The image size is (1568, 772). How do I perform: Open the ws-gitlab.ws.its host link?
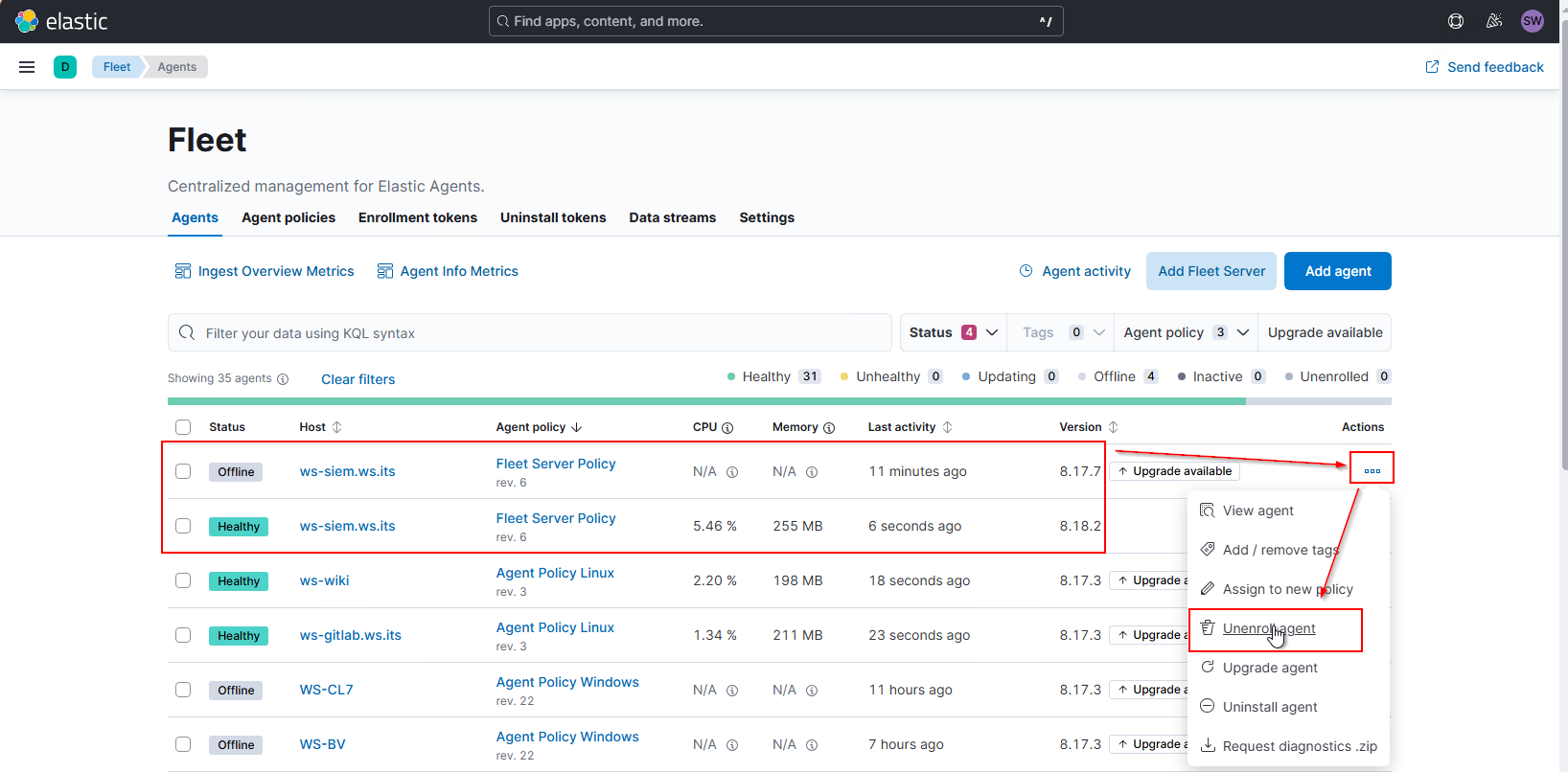350,635
